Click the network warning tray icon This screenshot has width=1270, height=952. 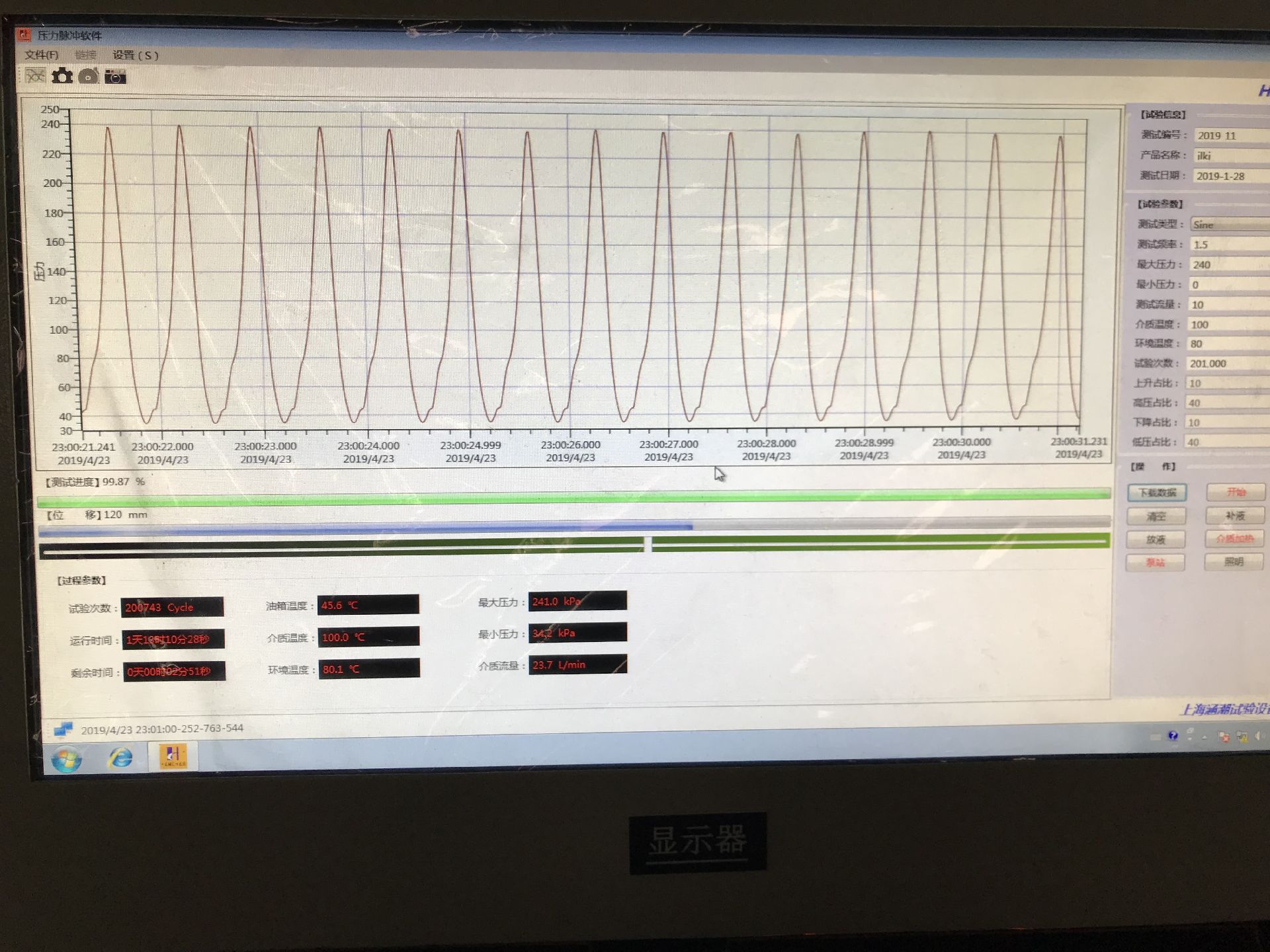pyautogui.click(x=1242, y=736)
